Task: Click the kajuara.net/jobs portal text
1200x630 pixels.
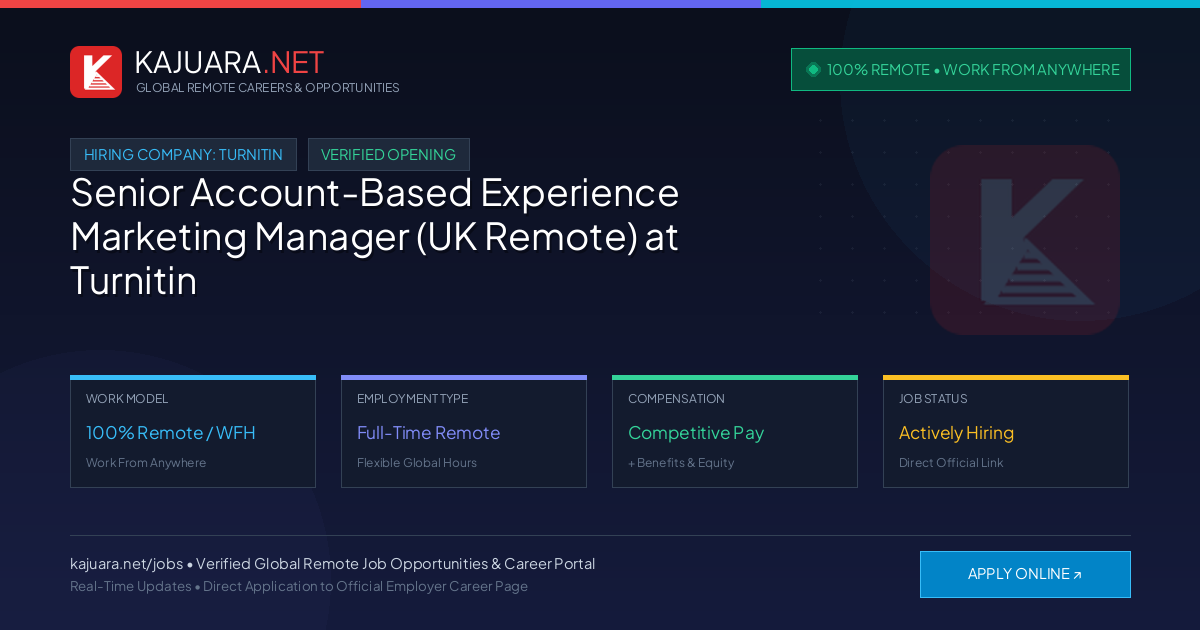Action: 332,564
